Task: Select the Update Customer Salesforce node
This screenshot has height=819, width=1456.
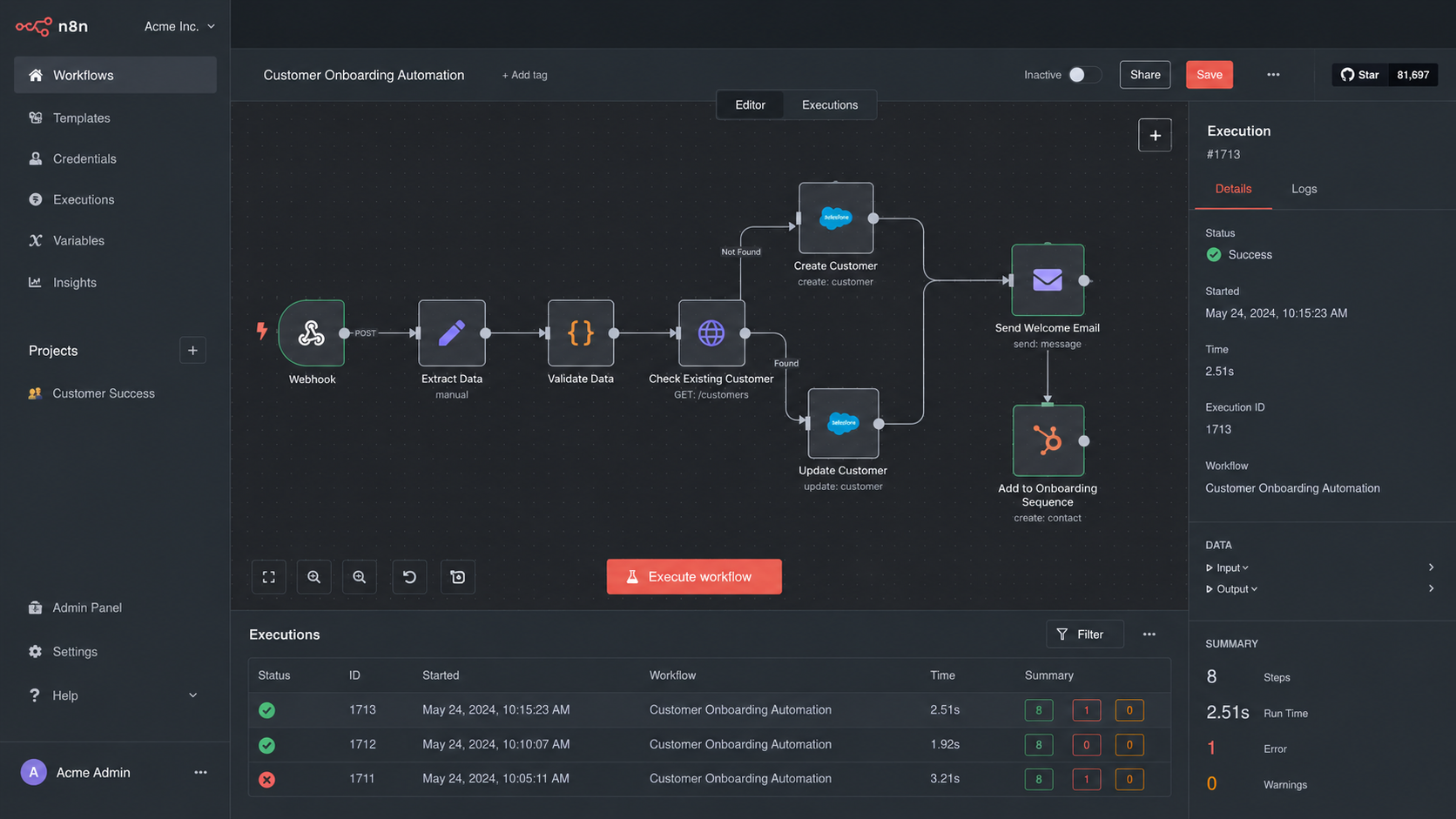Action: pos(843,423)
